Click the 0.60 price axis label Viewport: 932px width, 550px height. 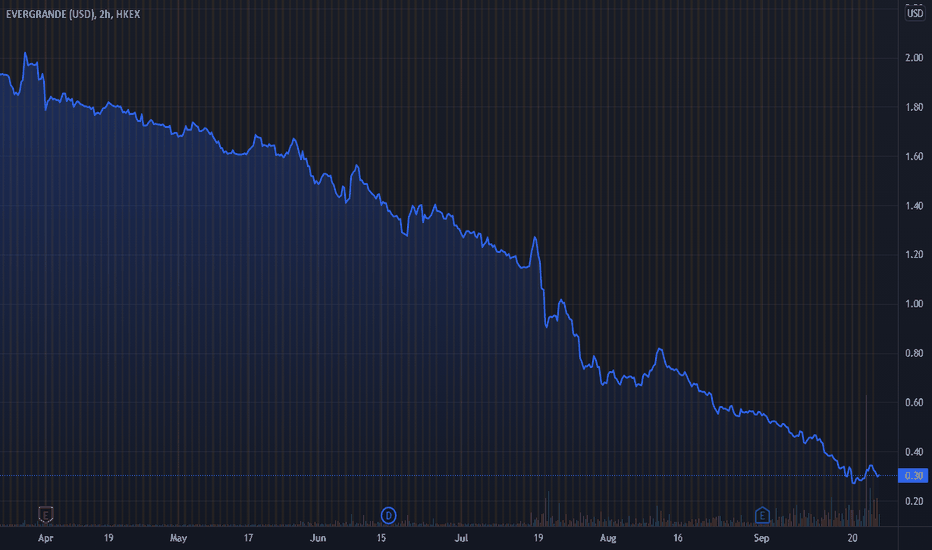[x=914, y=403]
